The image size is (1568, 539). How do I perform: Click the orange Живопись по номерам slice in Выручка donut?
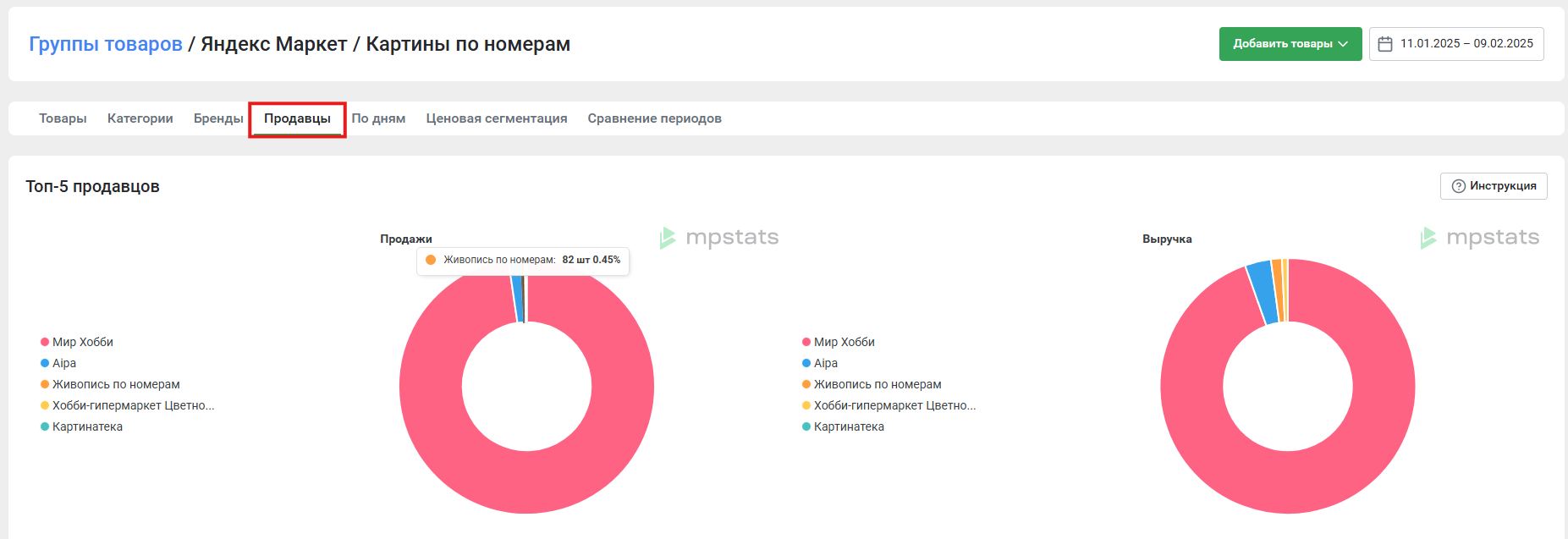pos(1278,290)
